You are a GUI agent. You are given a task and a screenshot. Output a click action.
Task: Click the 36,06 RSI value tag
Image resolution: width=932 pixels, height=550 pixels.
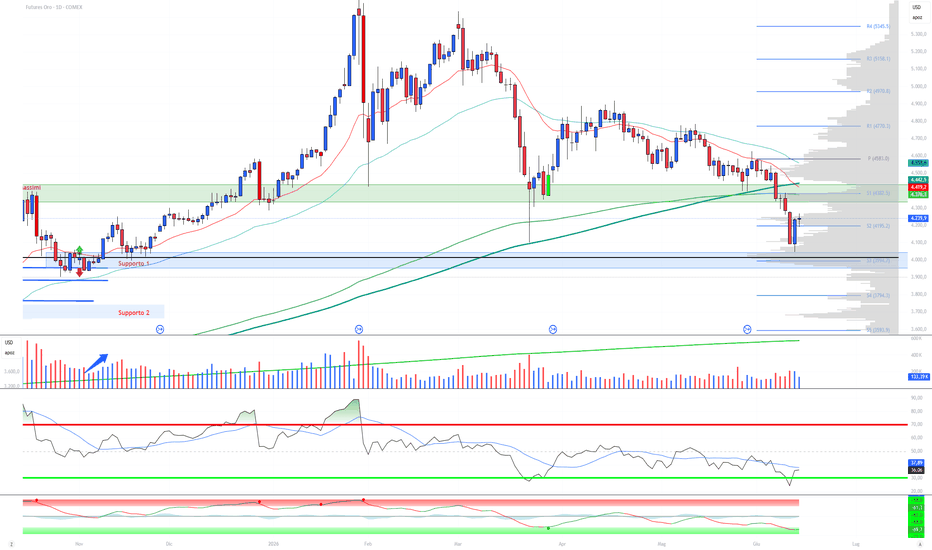click(916, 470)
